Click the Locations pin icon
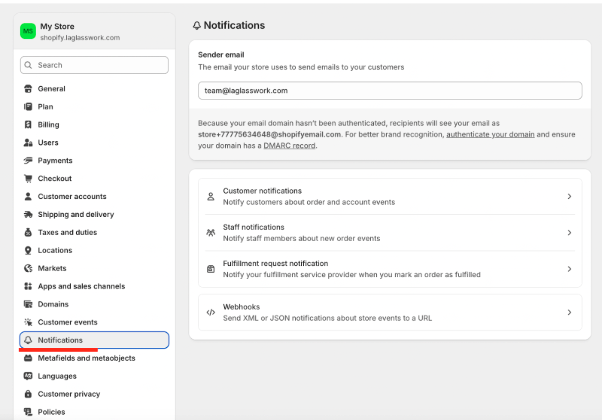Screen dimensions: 604x420 [x=27, y=250]
